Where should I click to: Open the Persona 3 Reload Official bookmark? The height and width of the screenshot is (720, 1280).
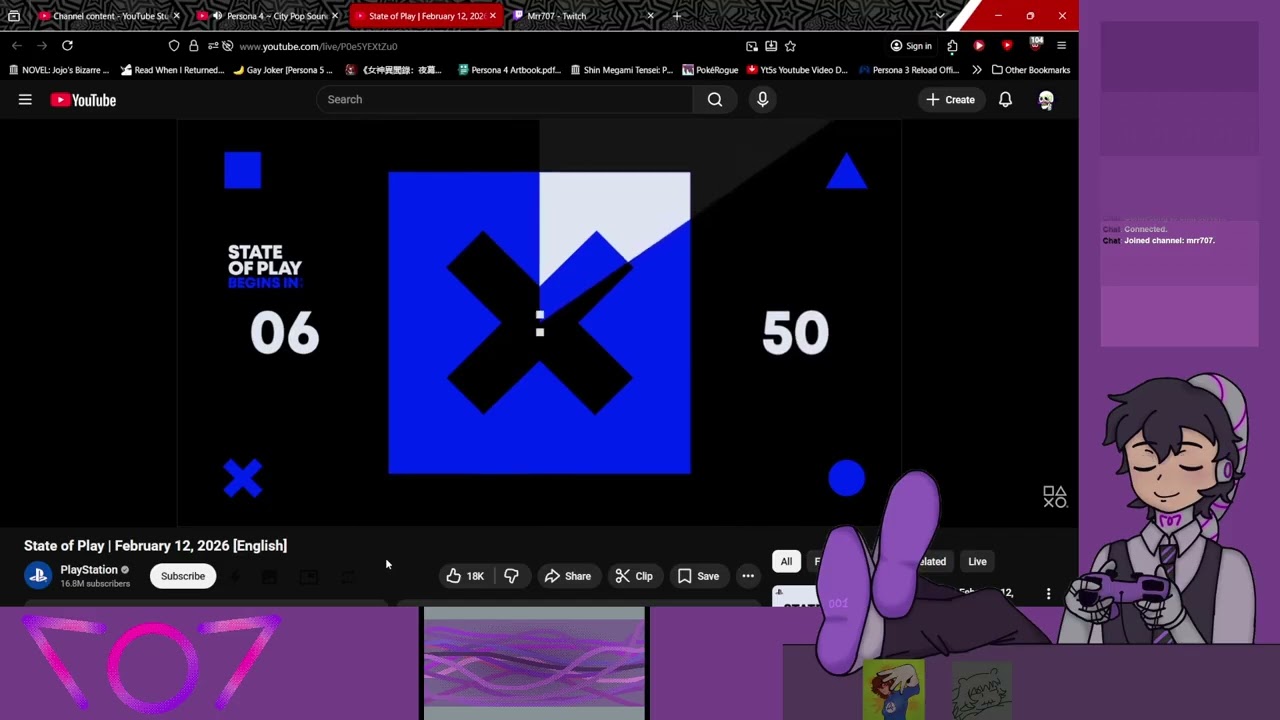pyautogui.click(x=909, y=70)
